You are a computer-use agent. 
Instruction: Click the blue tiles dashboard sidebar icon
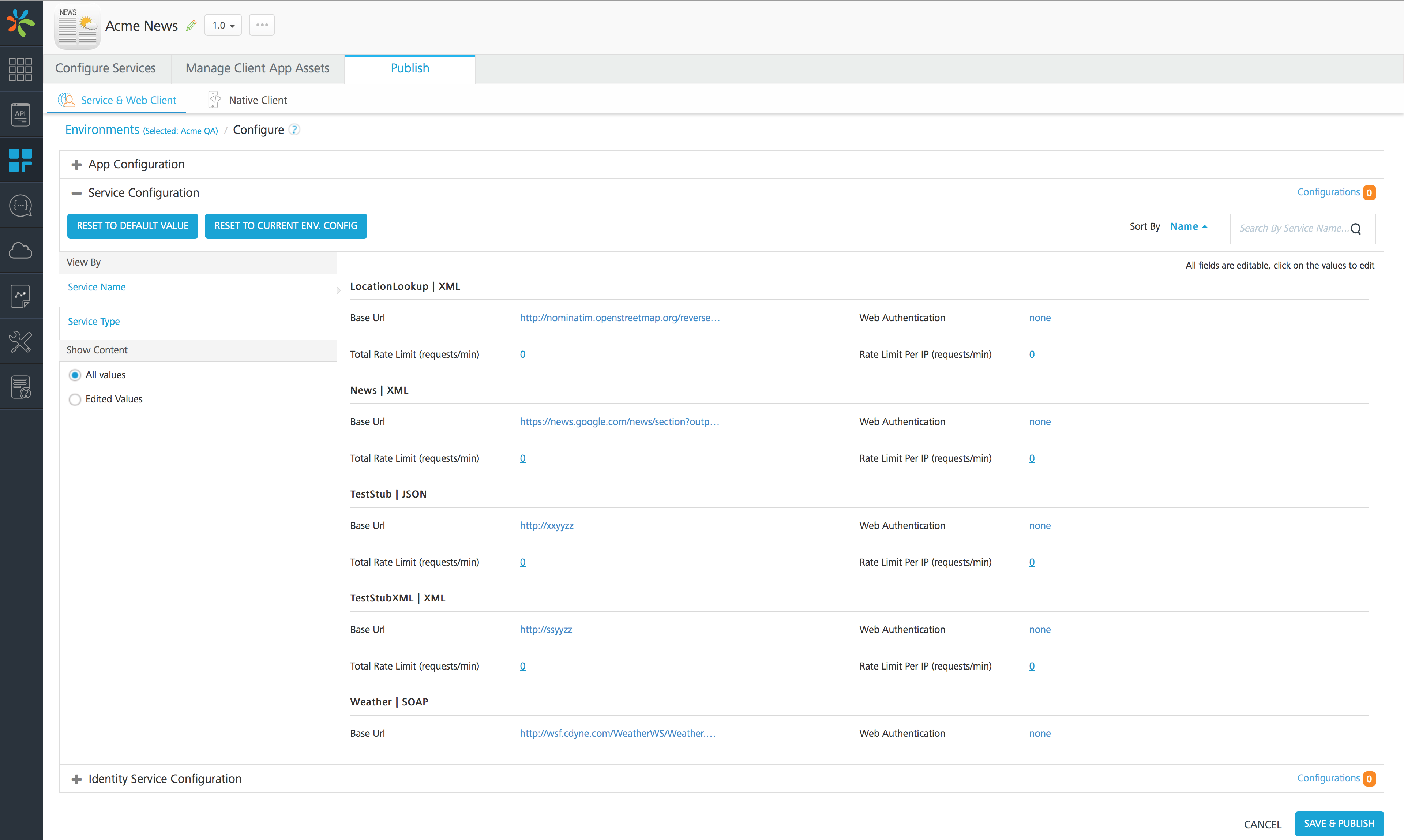21,160
